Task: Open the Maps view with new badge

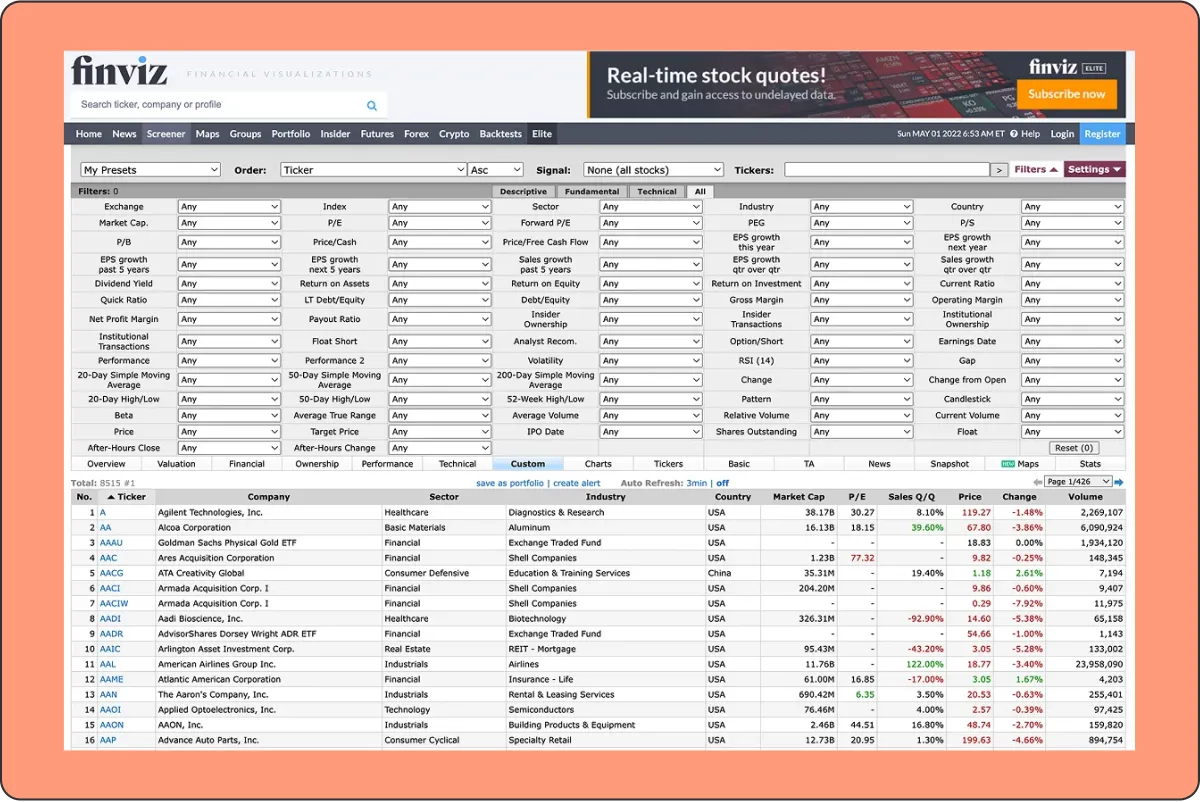Action: click(1020, 464)
